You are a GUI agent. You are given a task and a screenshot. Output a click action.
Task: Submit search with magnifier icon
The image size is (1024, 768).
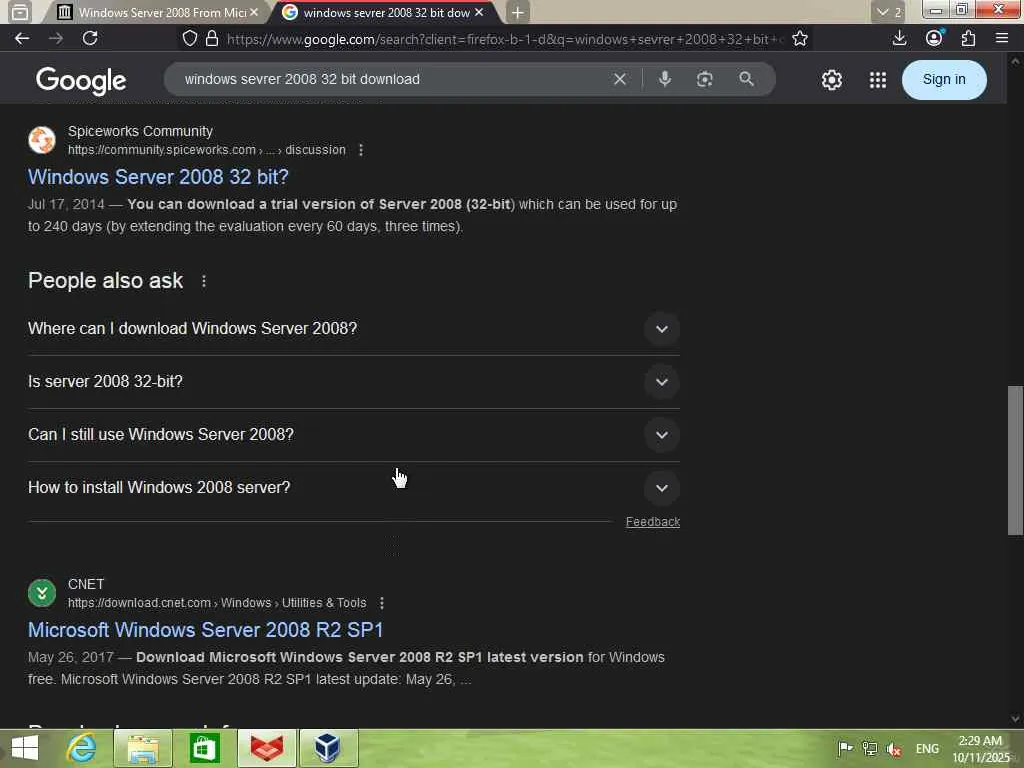tap(746, 79)
